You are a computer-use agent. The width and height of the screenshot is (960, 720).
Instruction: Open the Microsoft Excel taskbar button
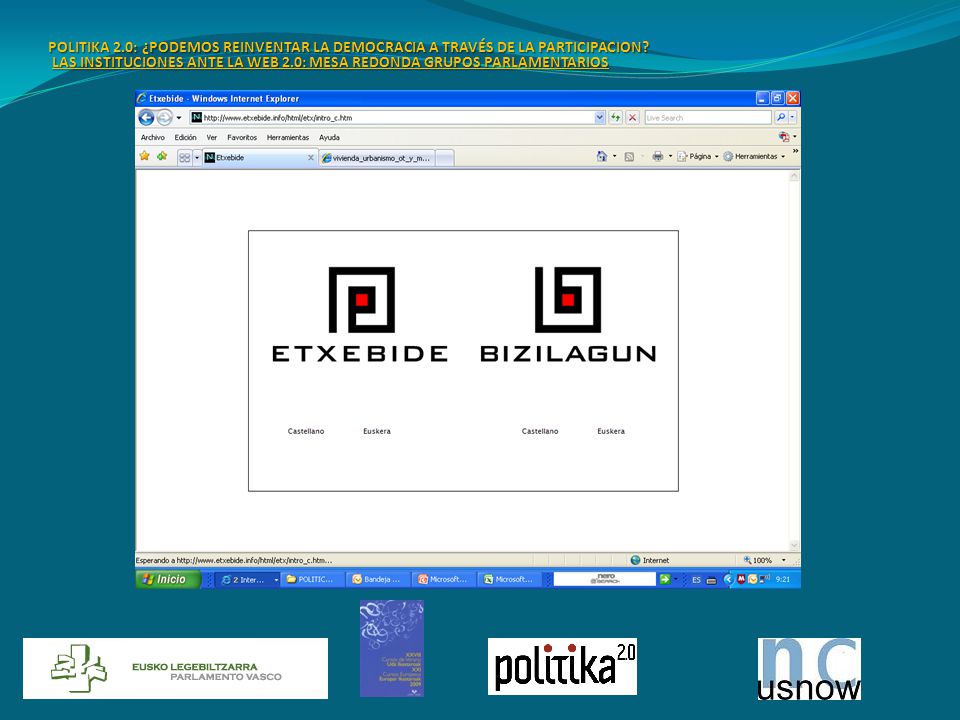point(510,579)
